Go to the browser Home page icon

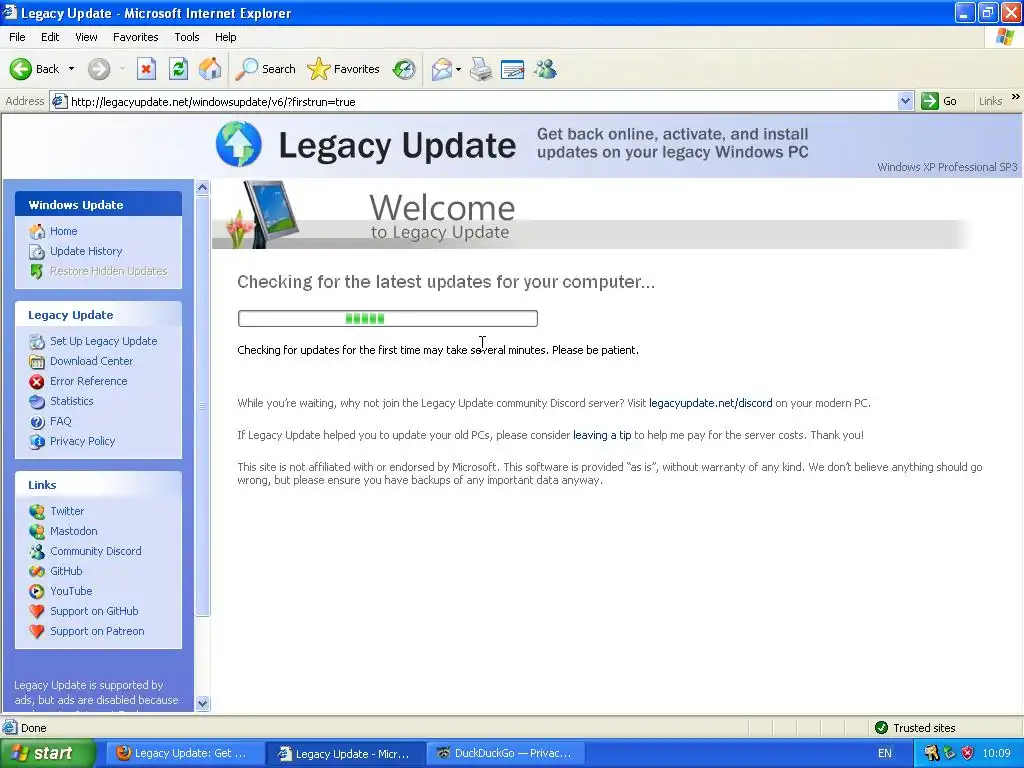(x=210, y=69)
